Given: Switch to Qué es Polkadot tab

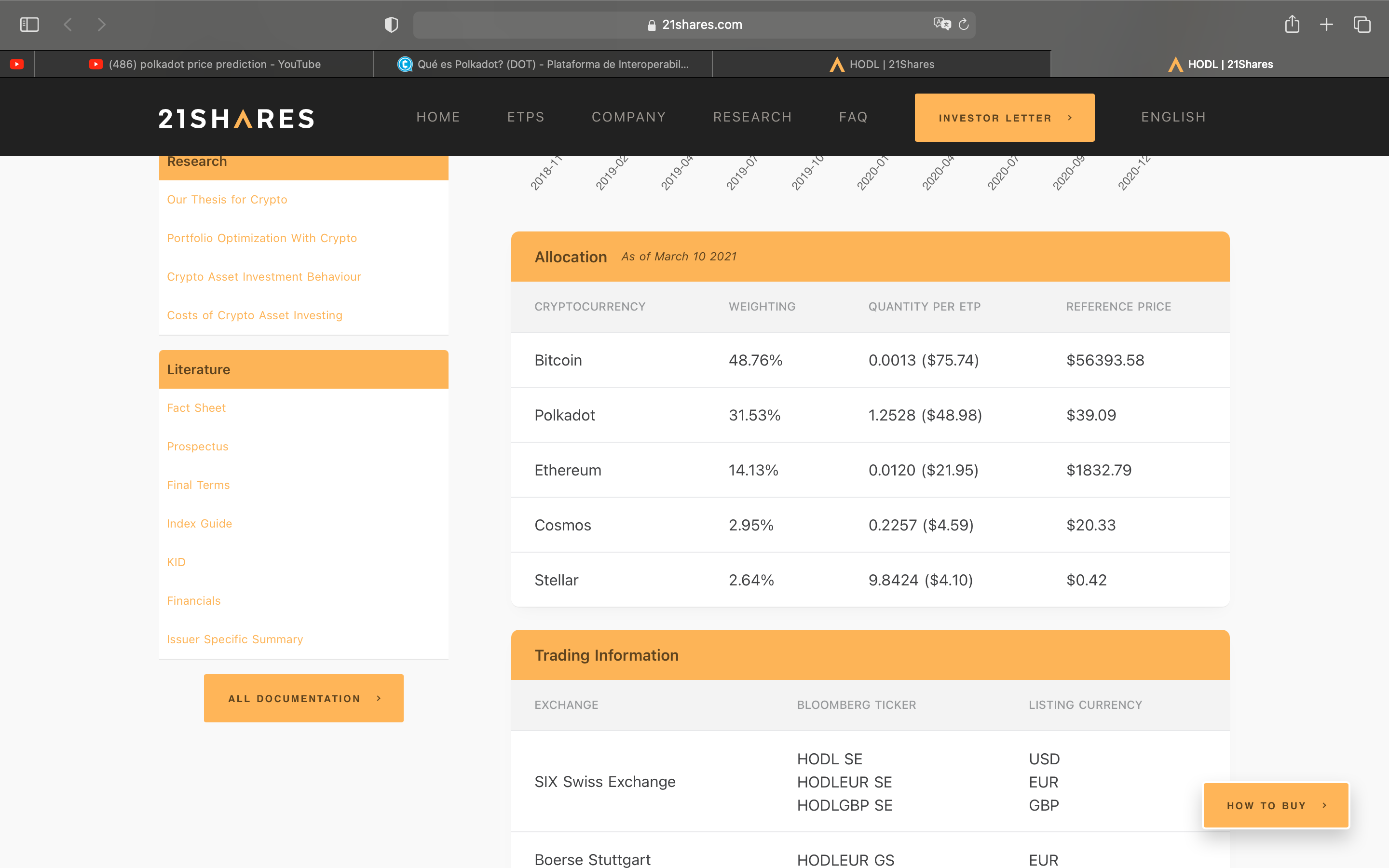Looking at the screenshot, I should click(x=543, y=64).
